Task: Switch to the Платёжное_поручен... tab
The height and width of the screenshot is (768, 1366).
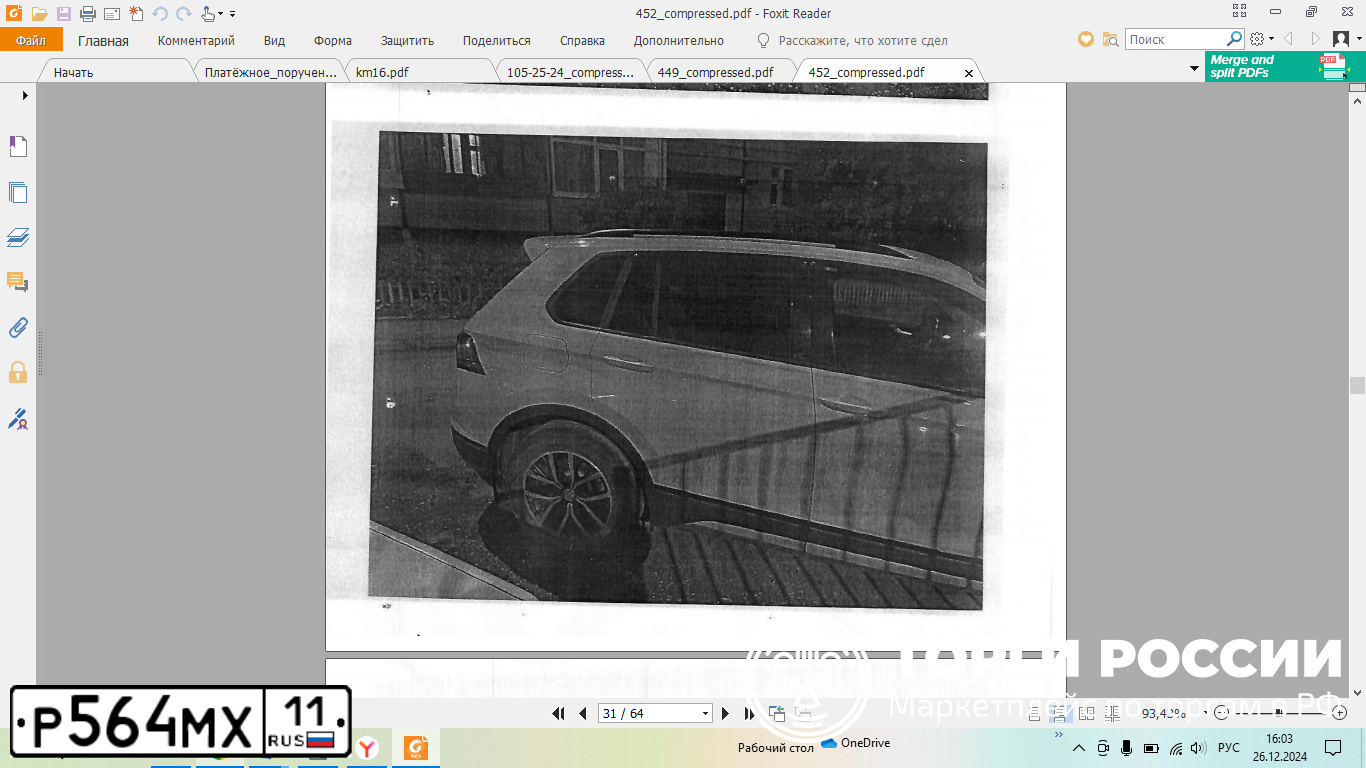Action: (x=268, y=72)
